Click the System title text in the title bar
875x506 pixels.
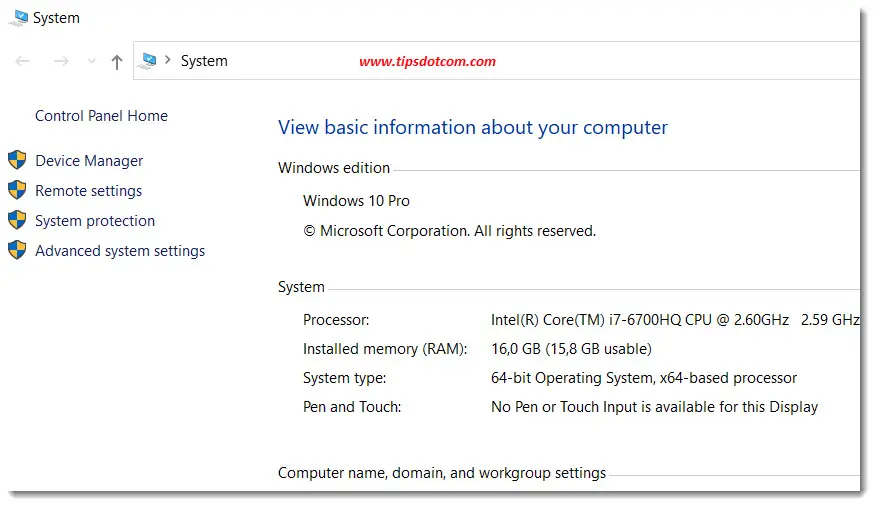coord(56,18)
